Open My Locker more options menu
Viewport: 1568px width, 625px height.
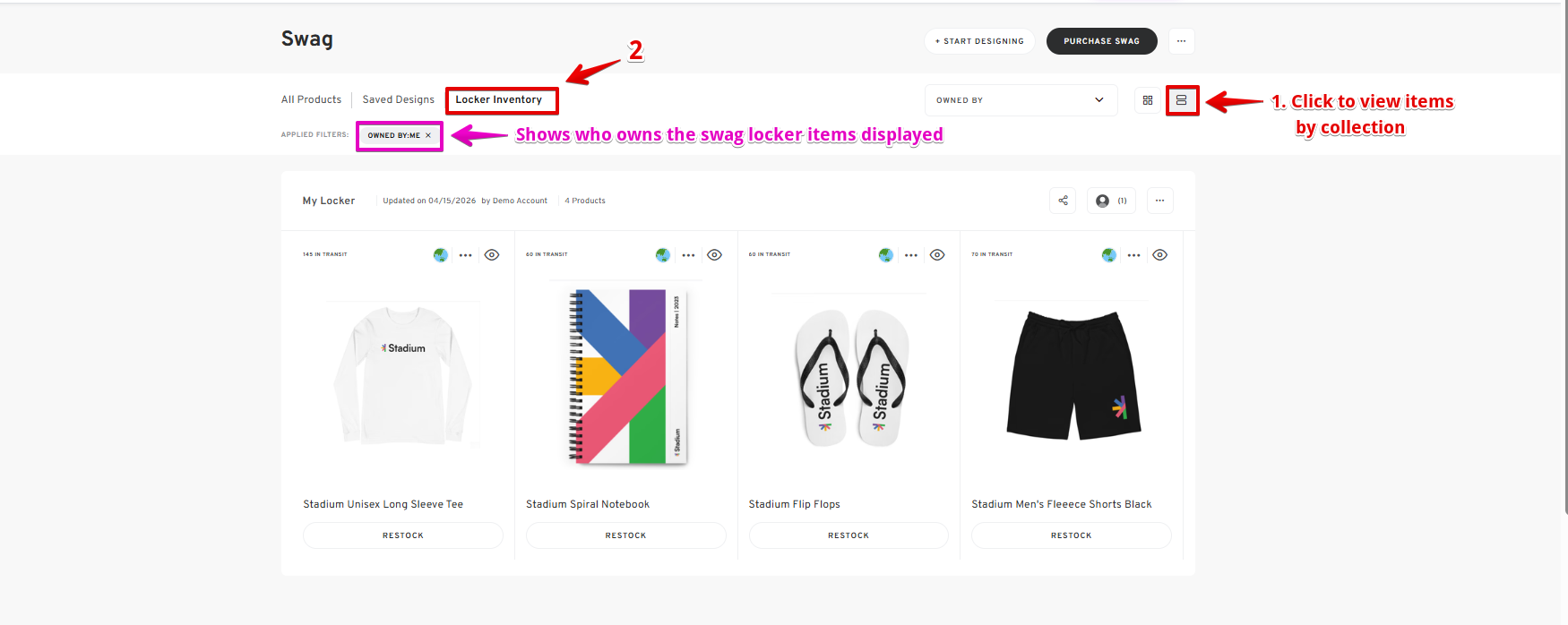(x=1159, y=201)
